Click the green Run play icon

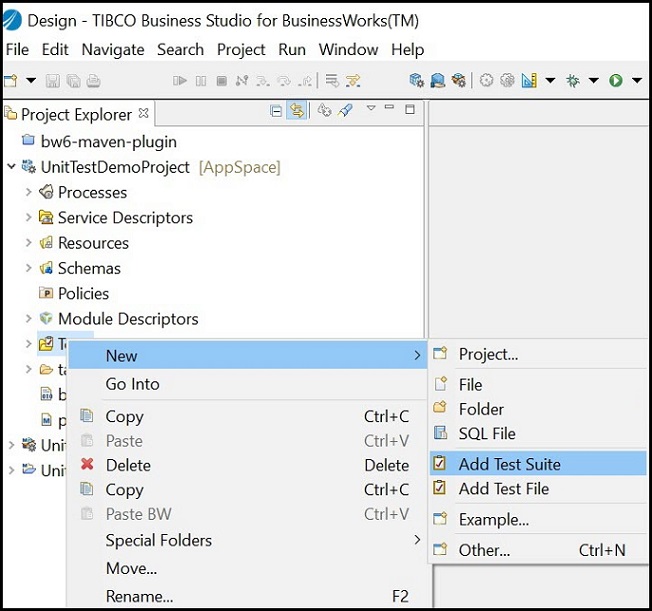[x=616, y=80]
